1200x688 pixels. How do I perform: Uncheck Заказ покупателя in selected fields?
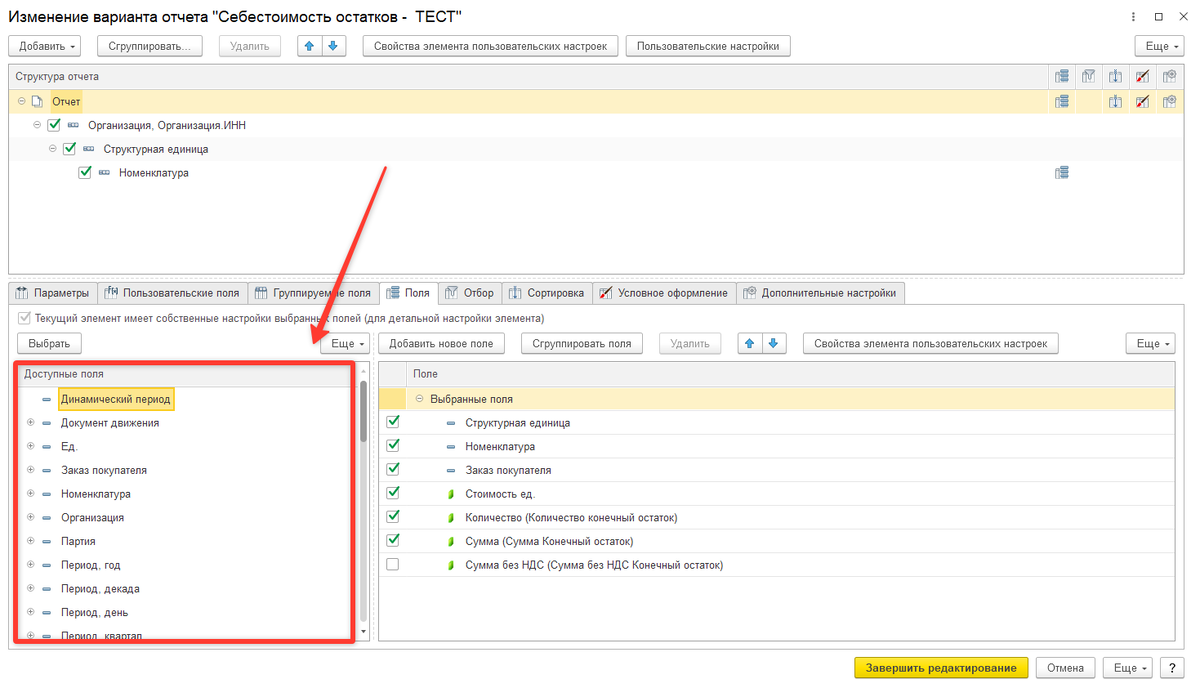tap(393, 470)
